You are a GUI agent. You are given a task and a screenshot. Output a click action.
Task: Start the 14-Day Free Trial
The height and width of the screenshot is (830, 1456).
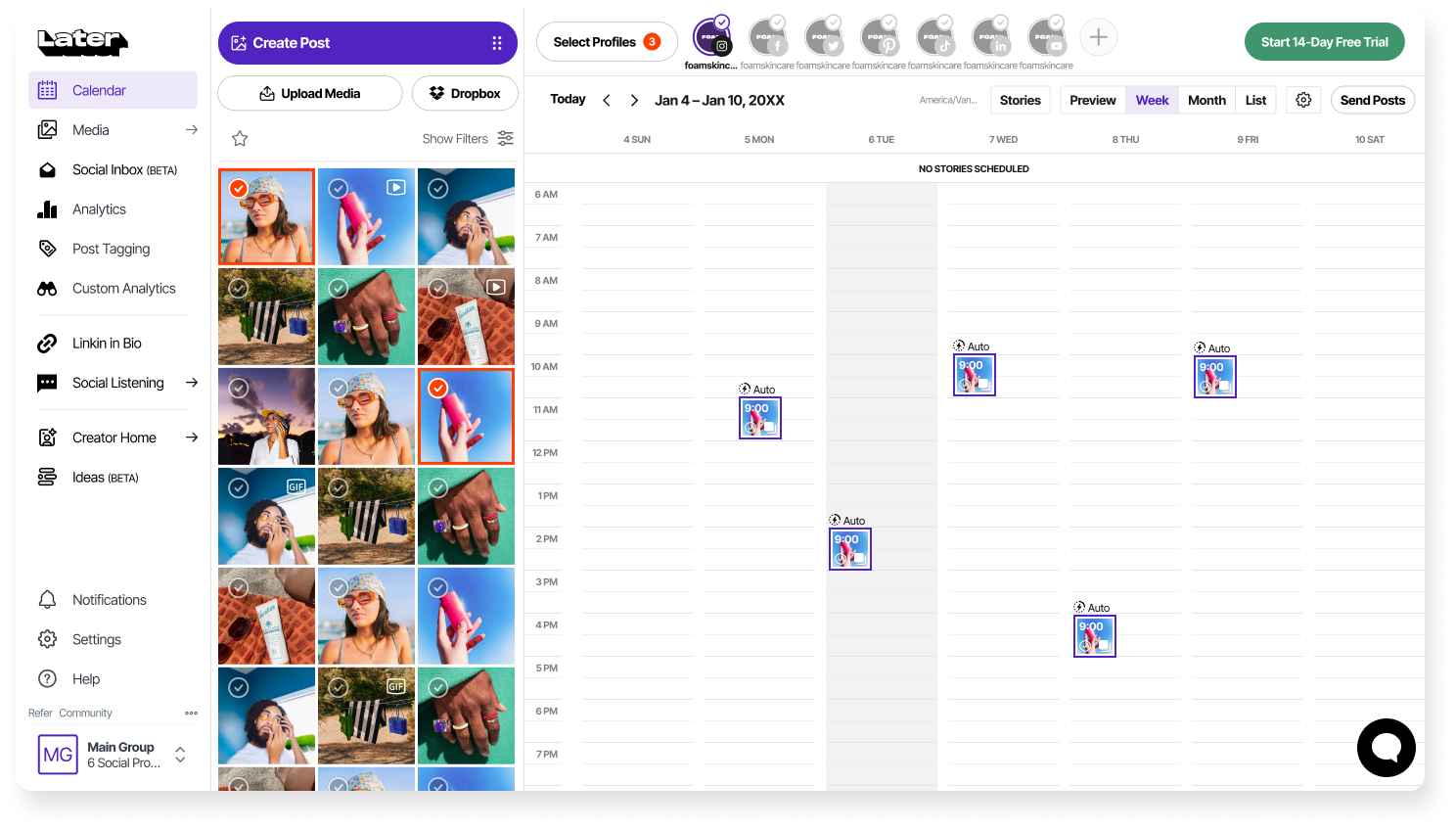[x=1325, y=42]
